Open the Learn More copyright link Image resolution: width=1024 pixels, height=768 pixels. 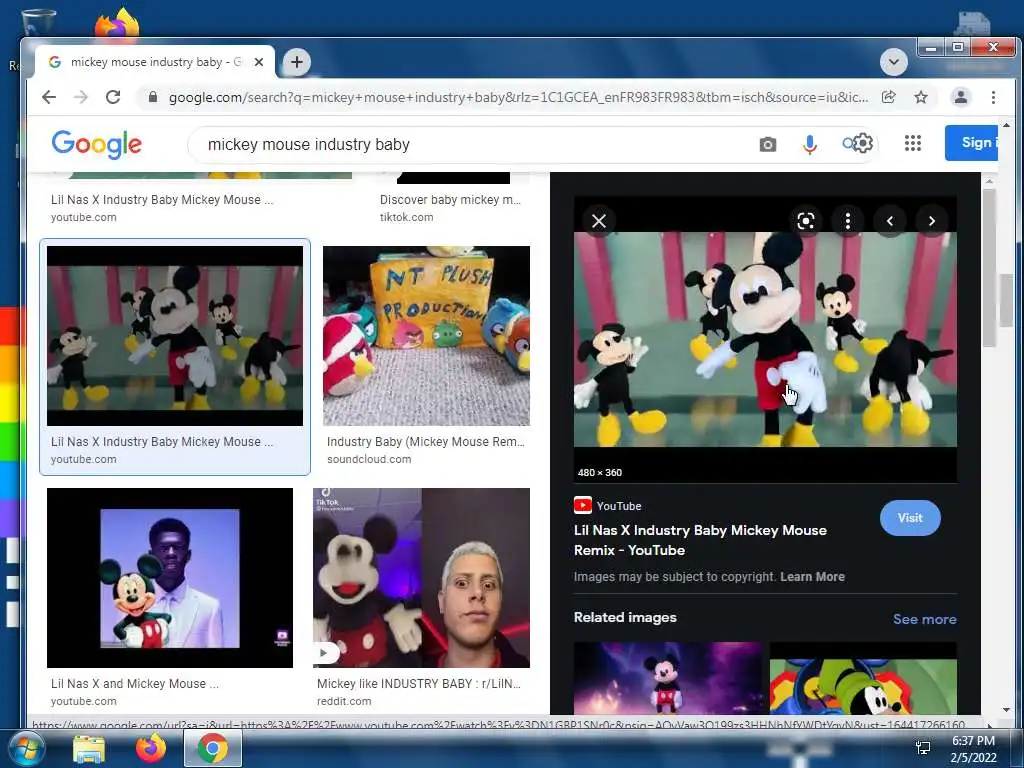tap(812, 577)
